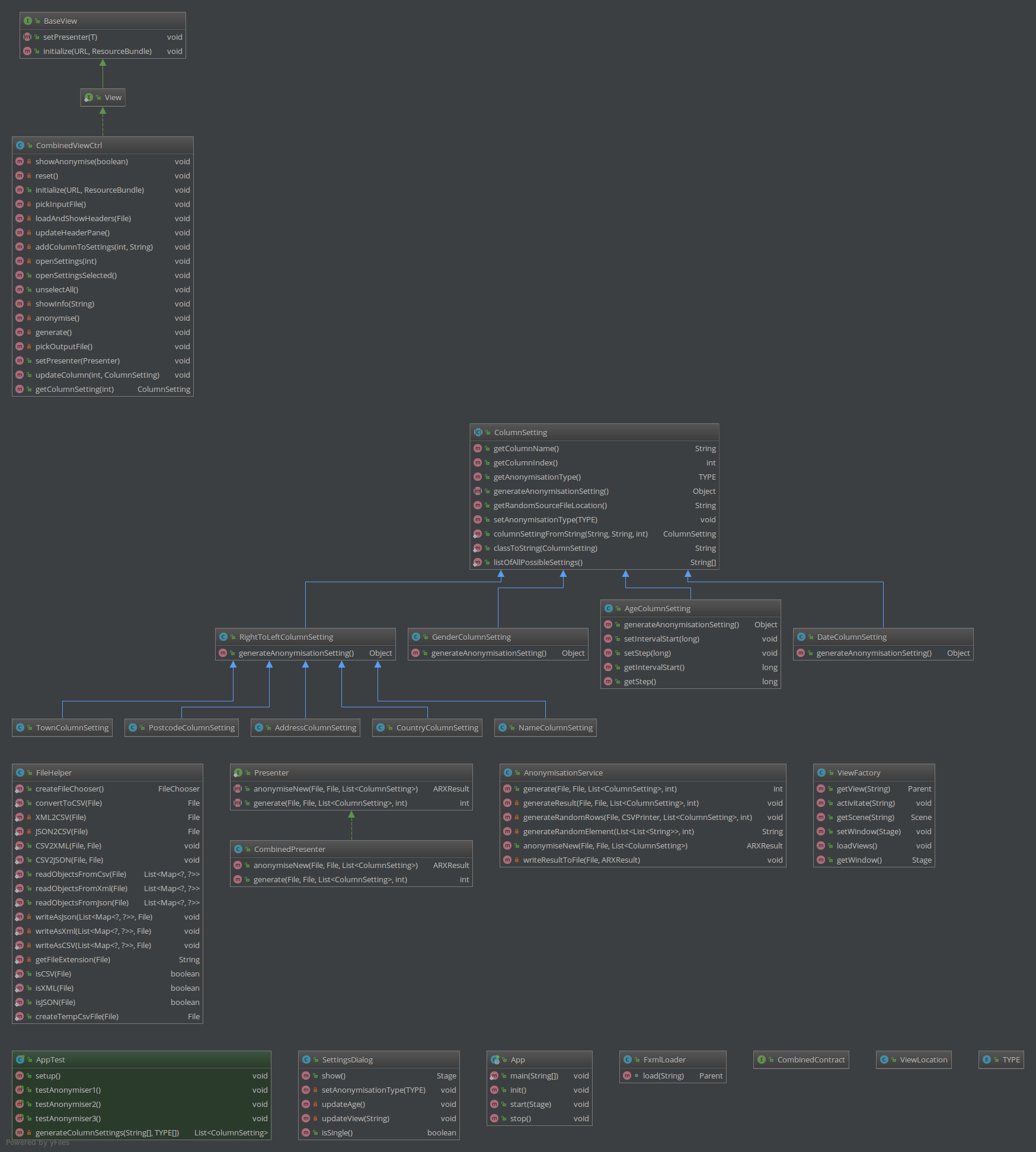Select updateColumn(int, ColumnSetting) method

[x=103, y=375]
